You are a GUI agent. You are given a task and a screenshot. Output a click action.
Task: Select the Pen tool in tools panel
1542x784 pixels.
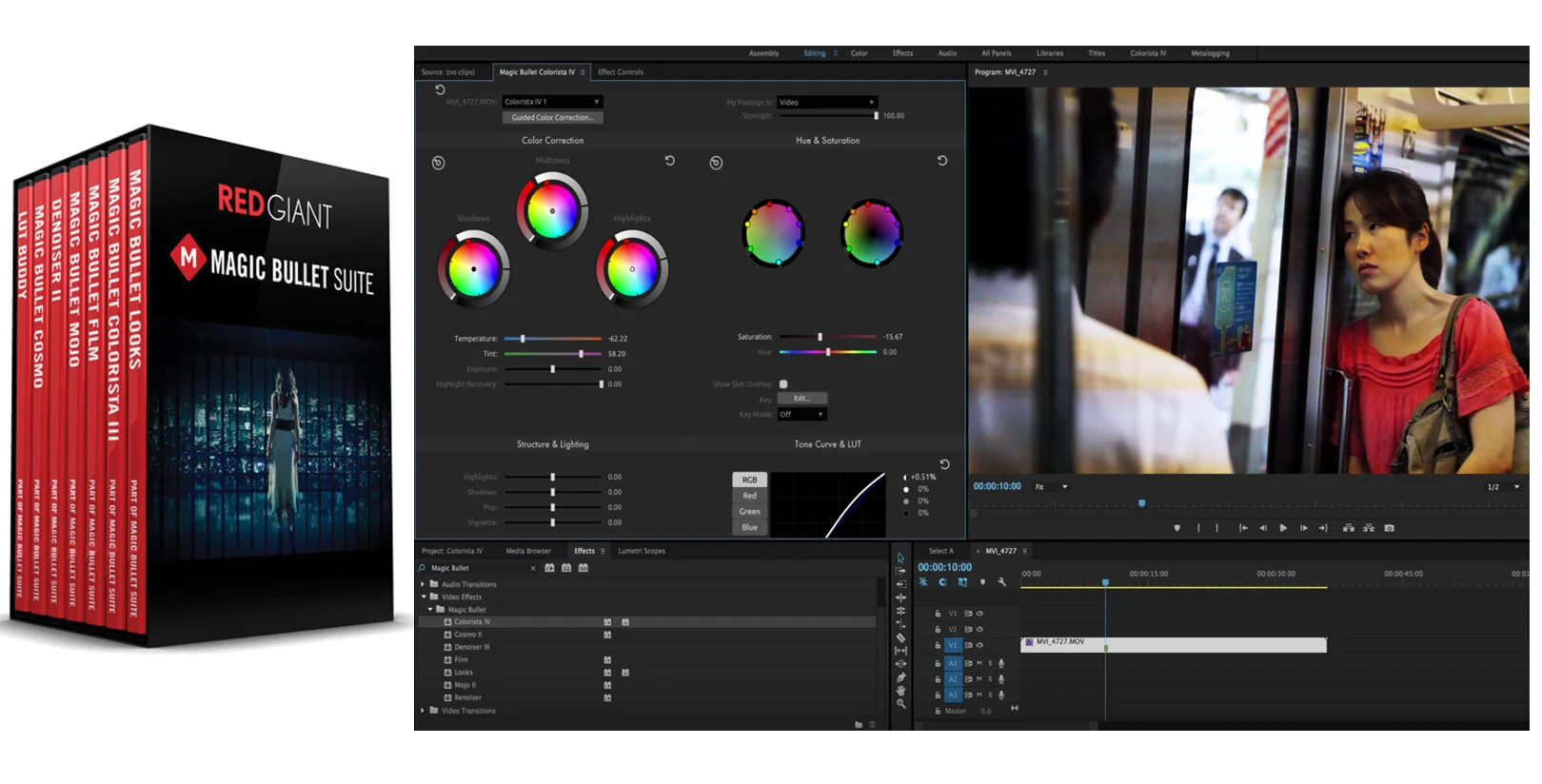(900, 677)
